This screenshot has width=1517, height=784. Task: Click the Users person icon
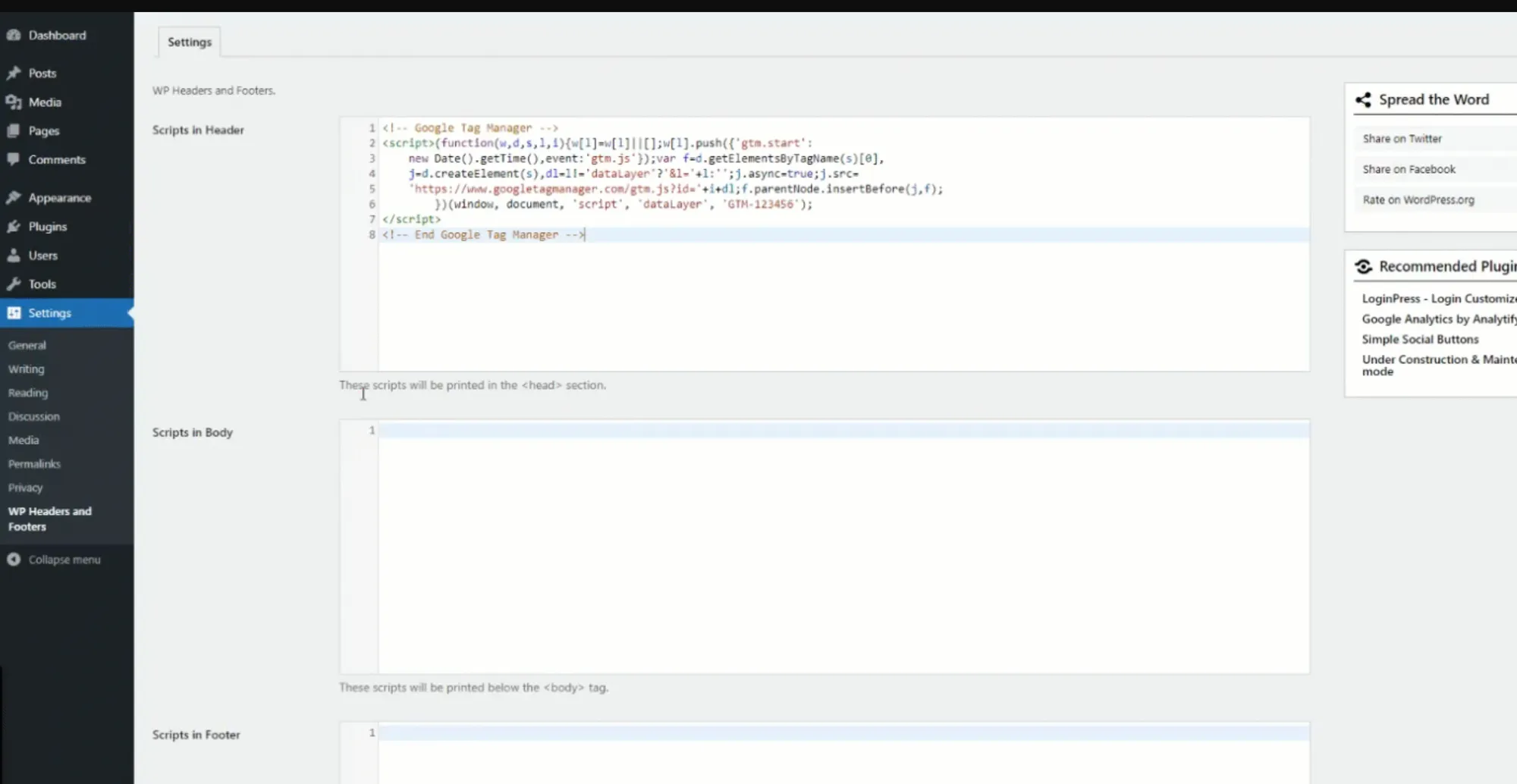tap(14, 256)
